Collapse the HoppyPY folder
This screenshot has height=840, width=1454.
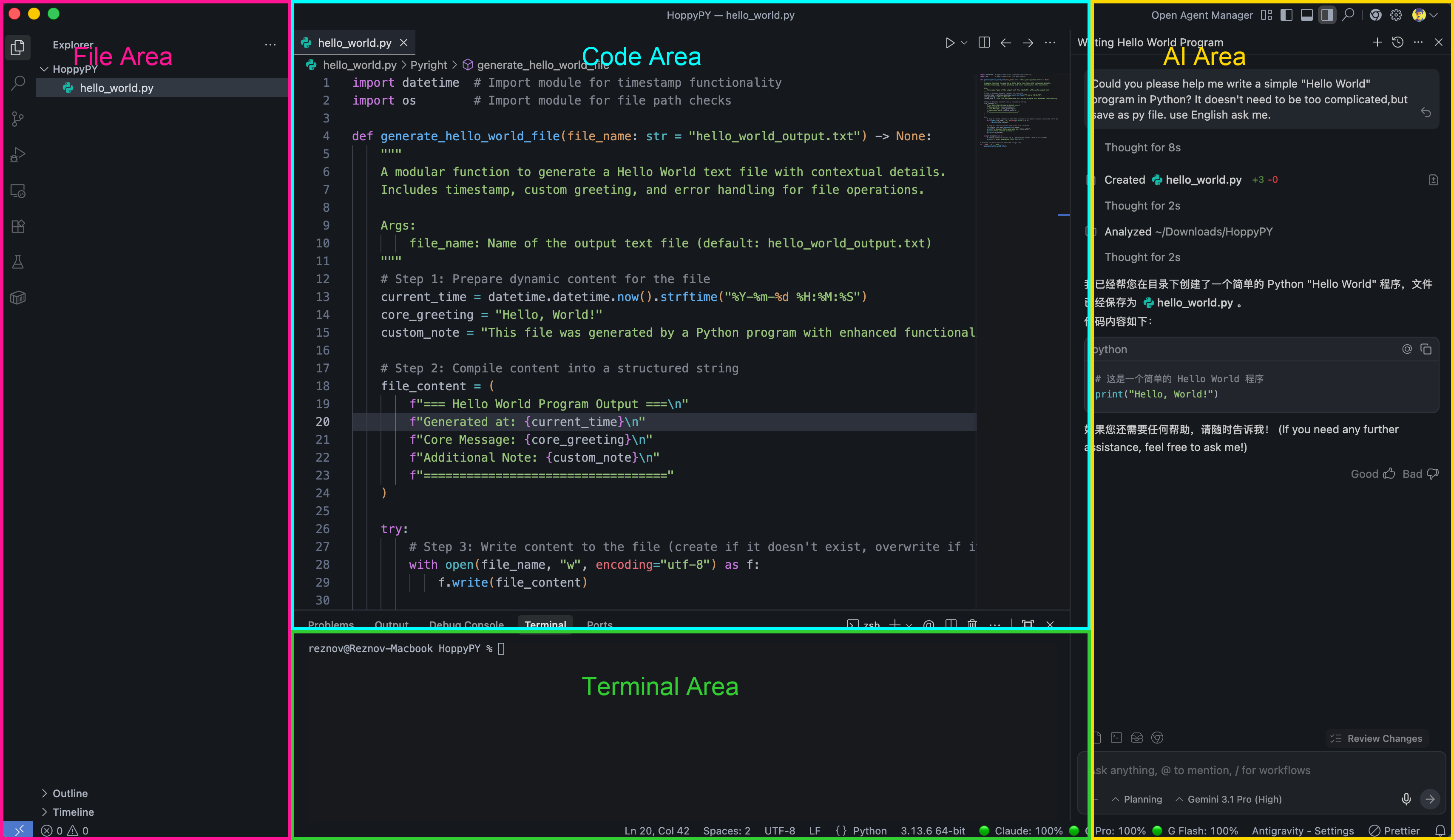(x=44, y=69)
